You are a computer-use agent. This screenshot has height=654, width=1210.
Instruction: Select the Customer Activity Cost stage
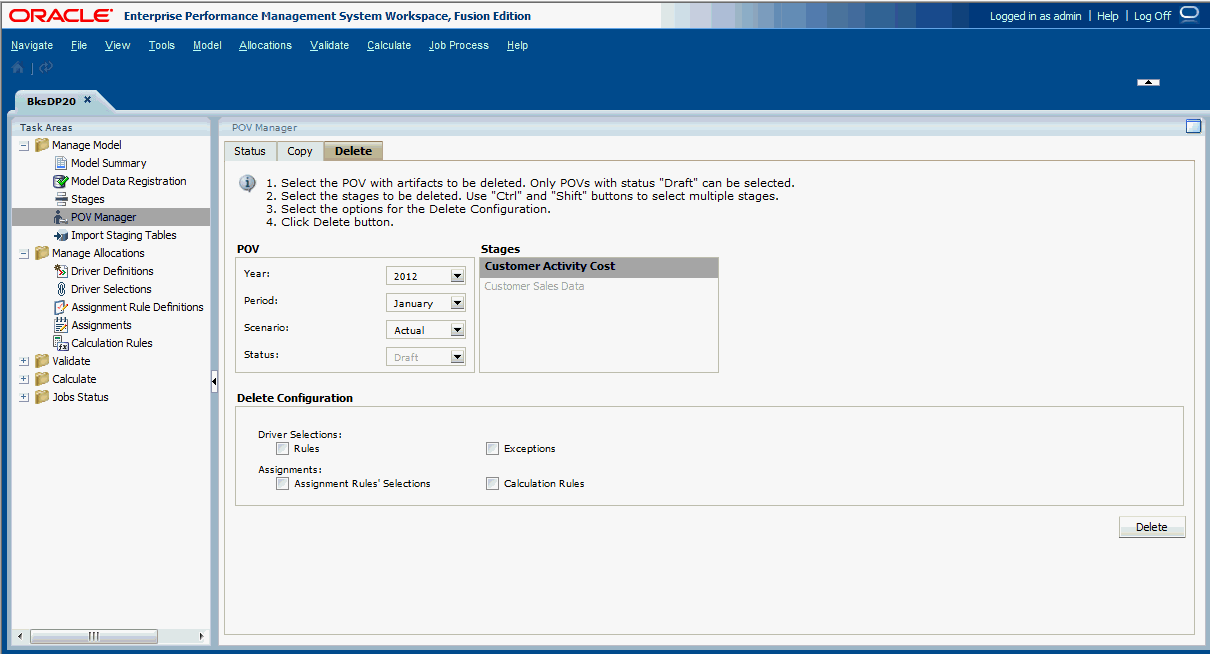[599, 267]
